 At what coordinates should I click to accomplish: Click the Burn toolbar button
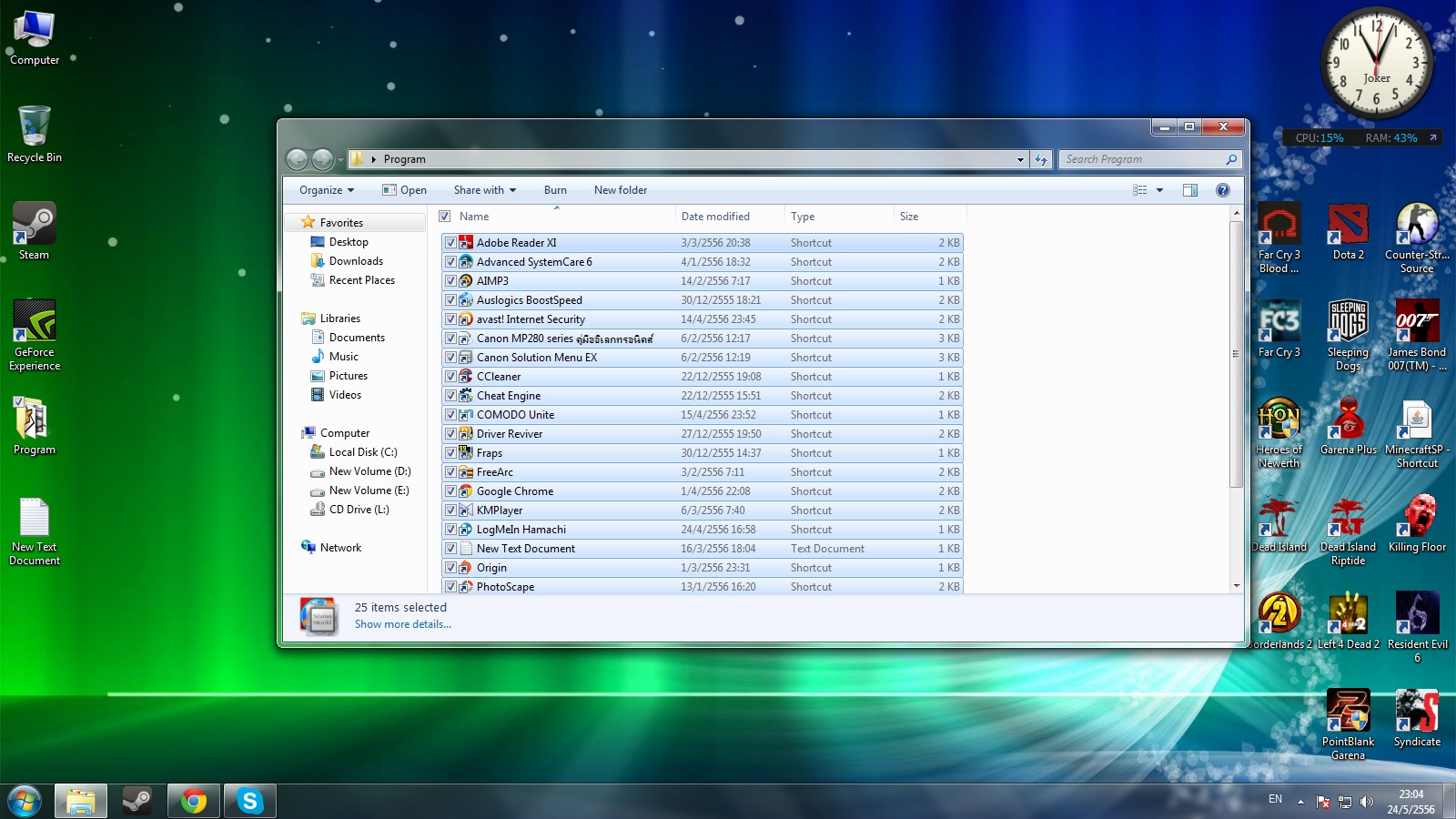pos(555,190)
